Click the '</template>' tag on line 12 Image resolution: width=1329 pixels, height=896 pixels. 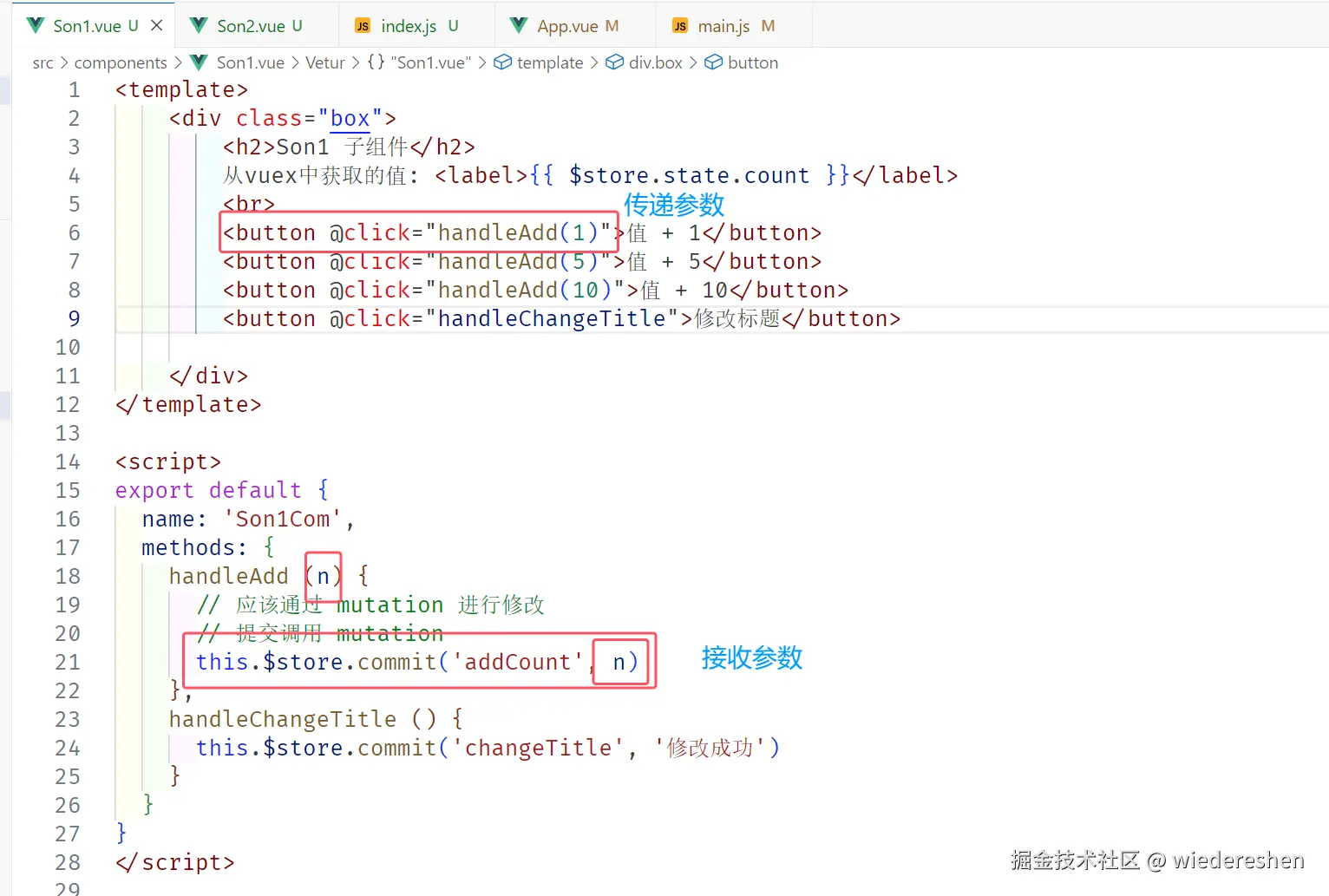pyautogui.click(x=188, y=405)
